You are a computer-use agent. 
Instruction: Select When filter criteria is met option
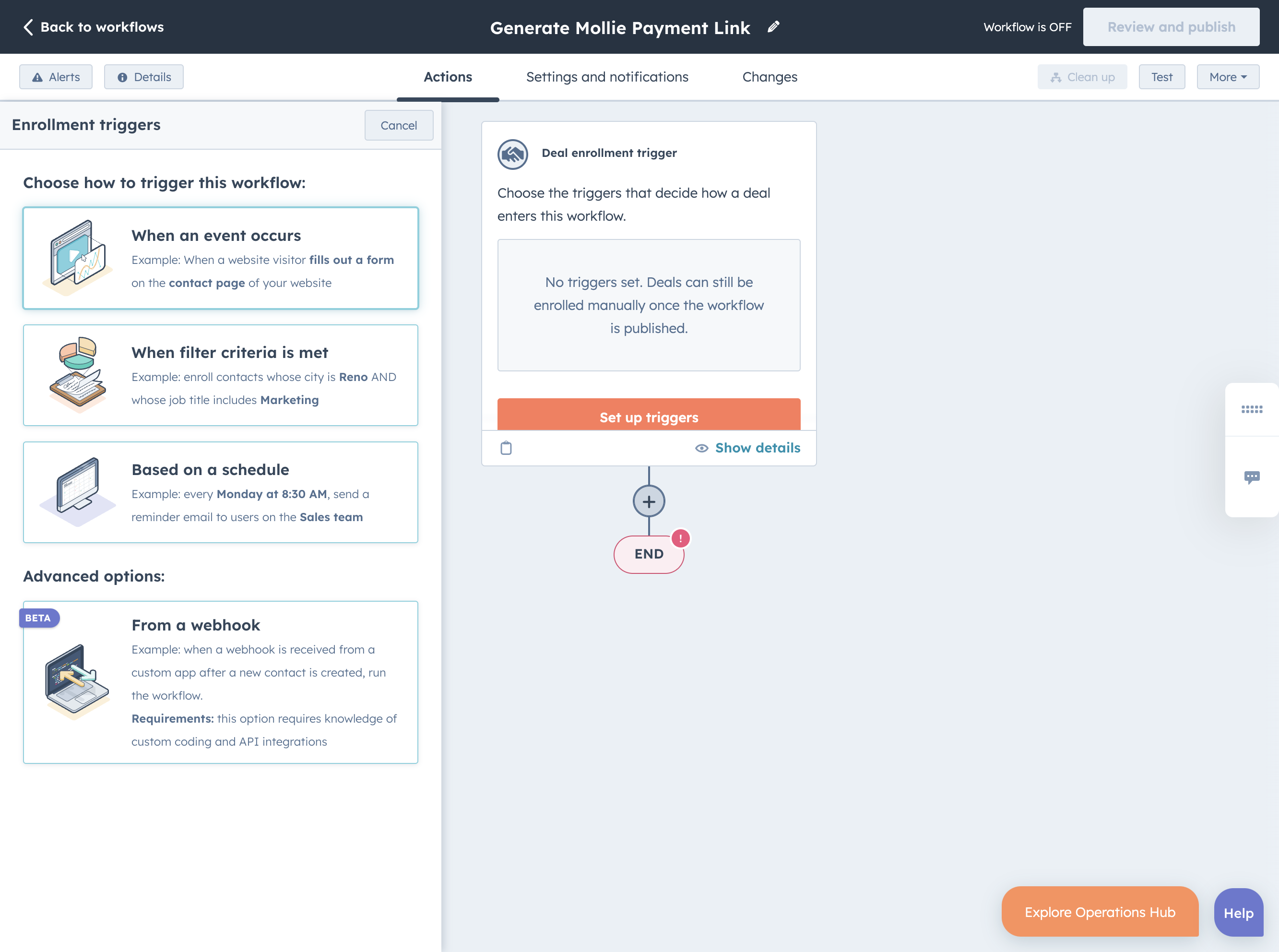click(221, 375)
